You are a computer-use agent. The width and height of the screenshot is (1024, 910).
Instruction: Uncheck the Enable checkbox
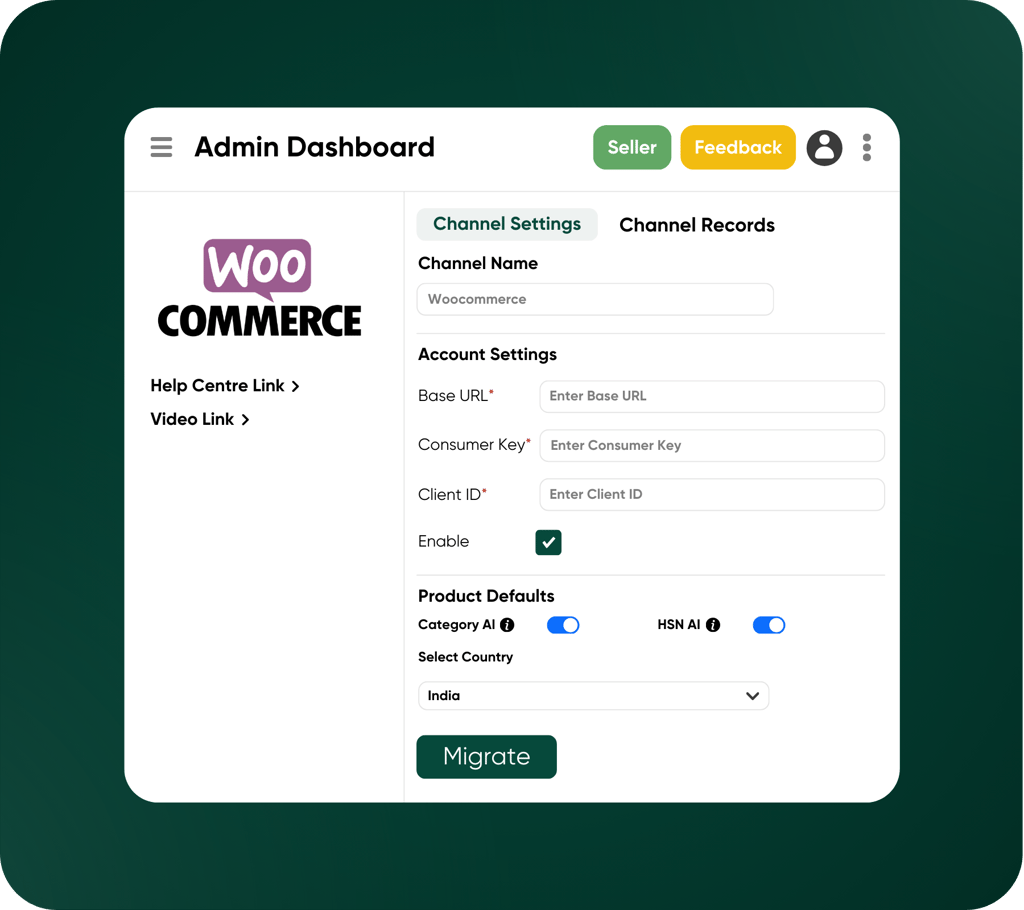point(548,541)
